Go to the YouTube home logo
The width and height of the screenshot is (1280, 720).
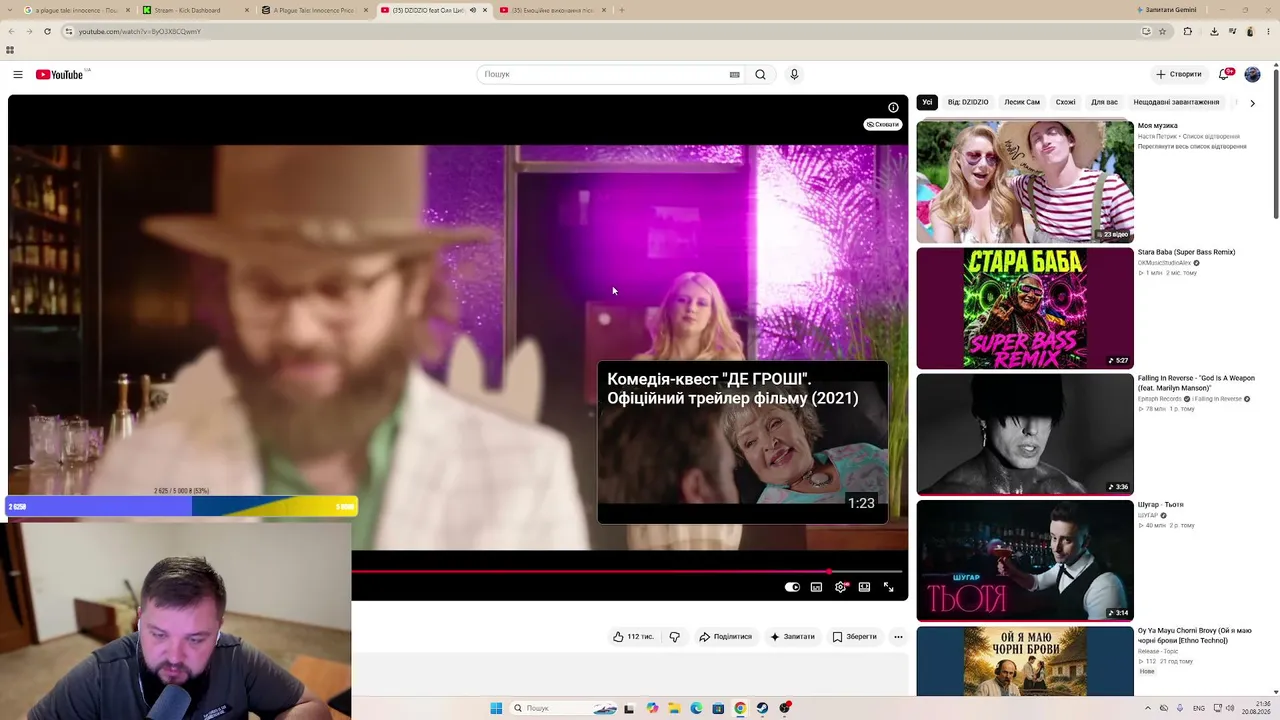(60, 75)
